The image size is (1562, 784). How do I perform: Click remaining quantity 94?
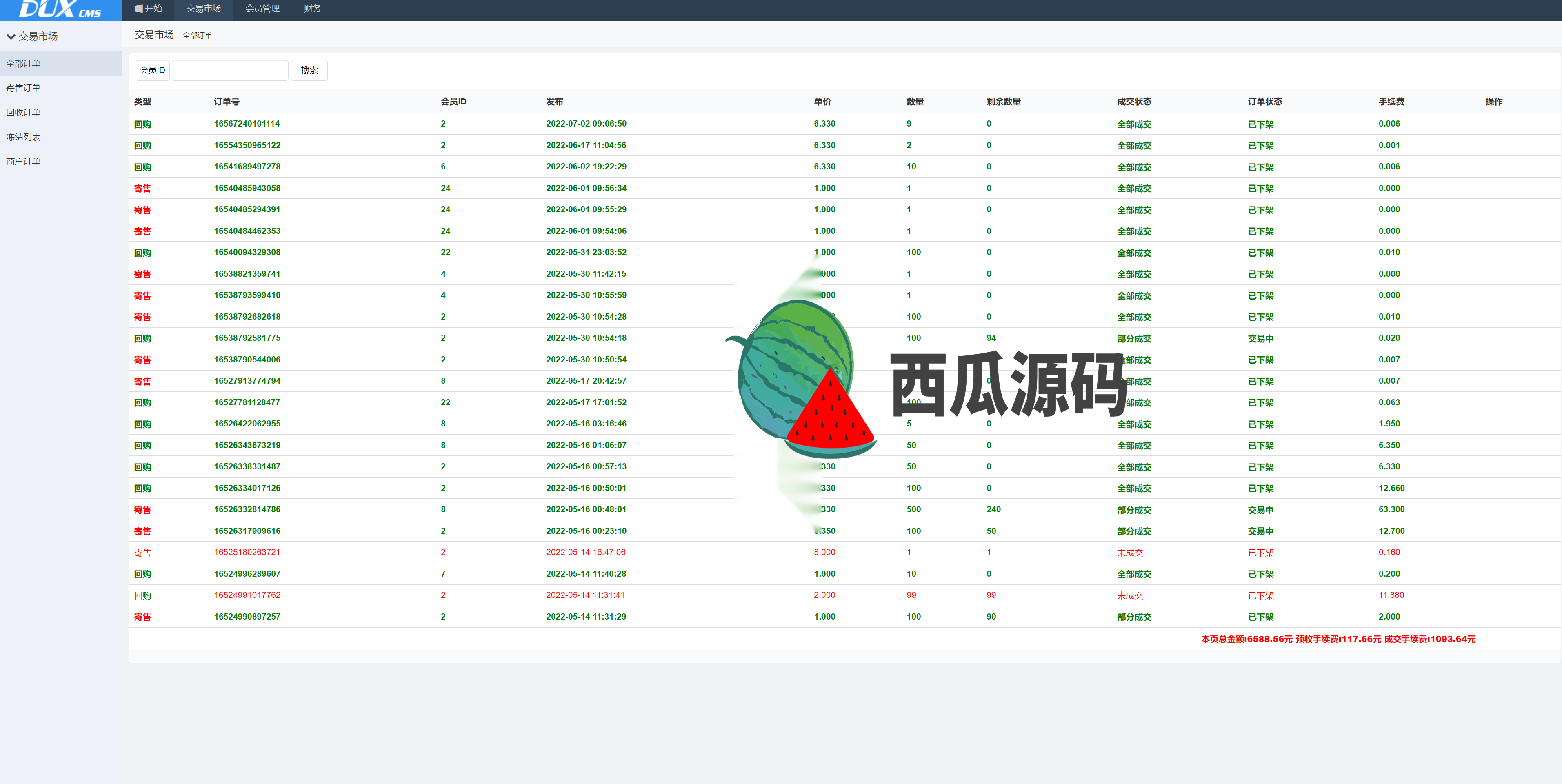coord(991,338)
